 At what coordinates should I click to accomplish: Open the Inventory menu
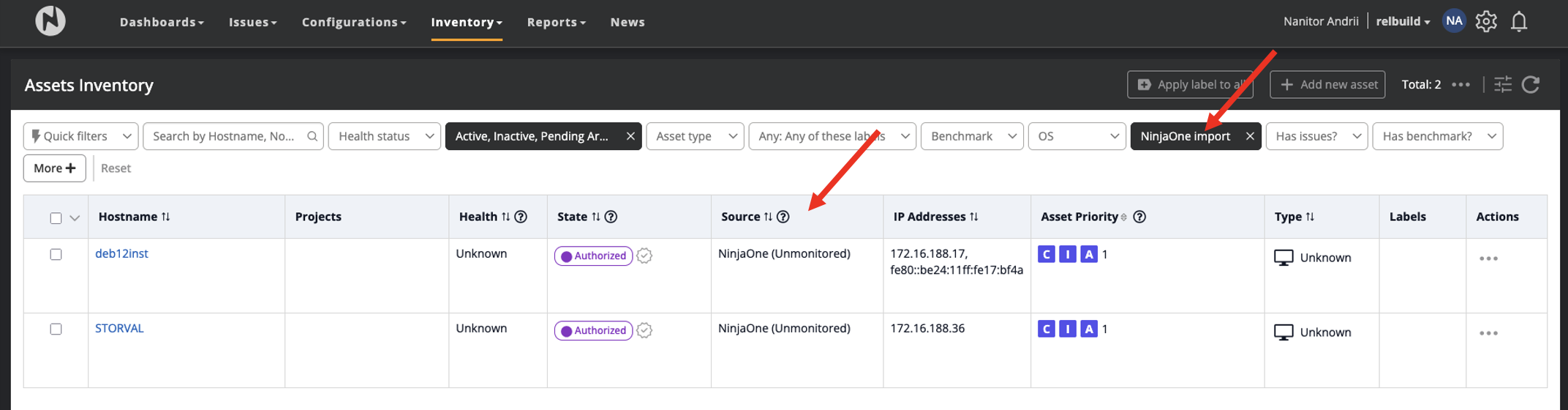click(x=466, y=22)
